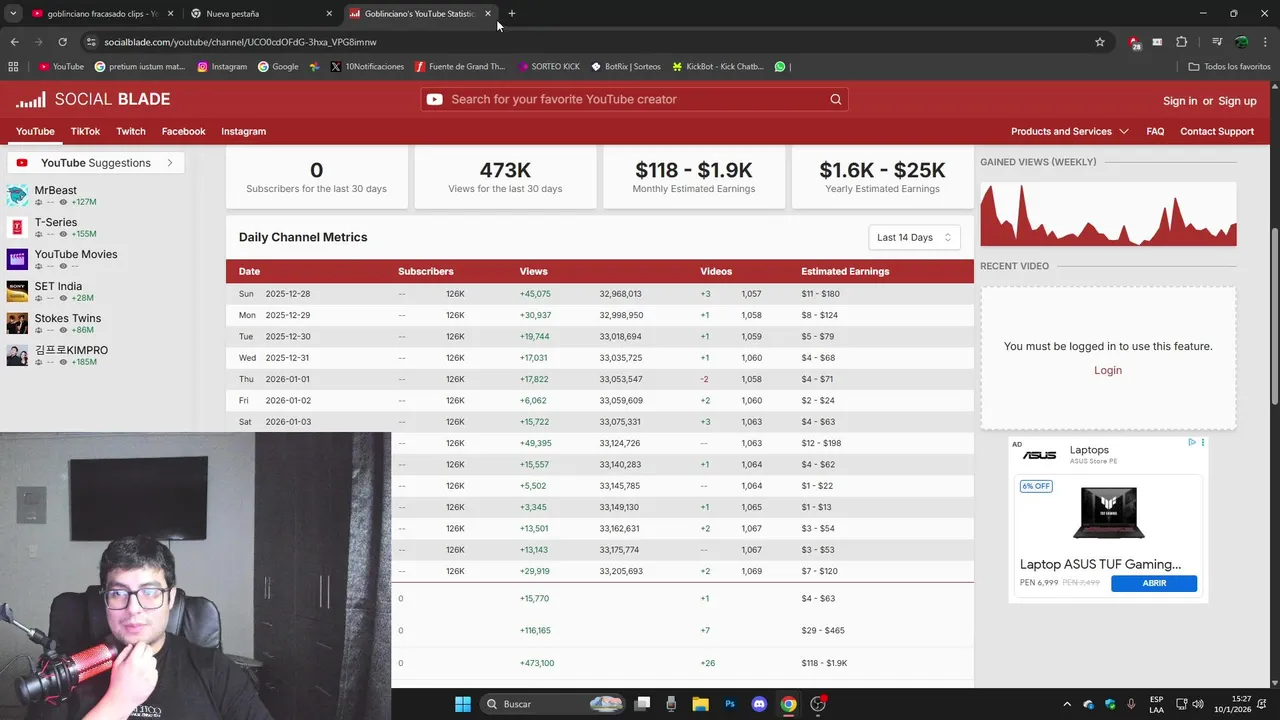Open the volume control in system tray
This screenshot has height=720, width=1280.
click(1197, 704)
